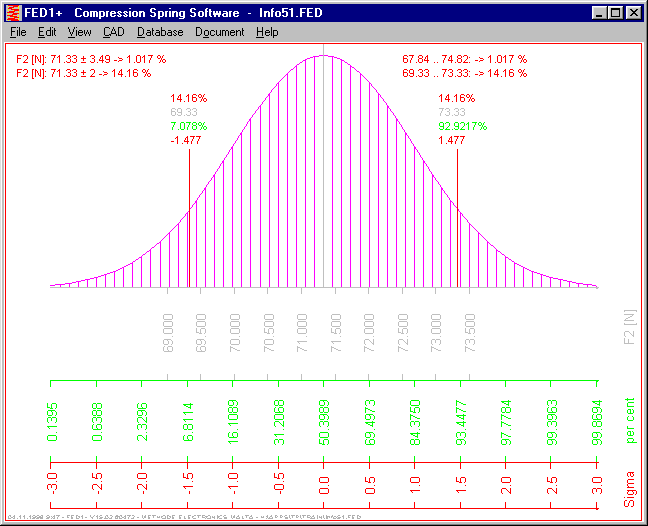The image size is (648, 526).
Task: Click the red text 'F2 [N]: 71.33 ± 2 -> 14.16 %'
Action: tap(84, 73)
